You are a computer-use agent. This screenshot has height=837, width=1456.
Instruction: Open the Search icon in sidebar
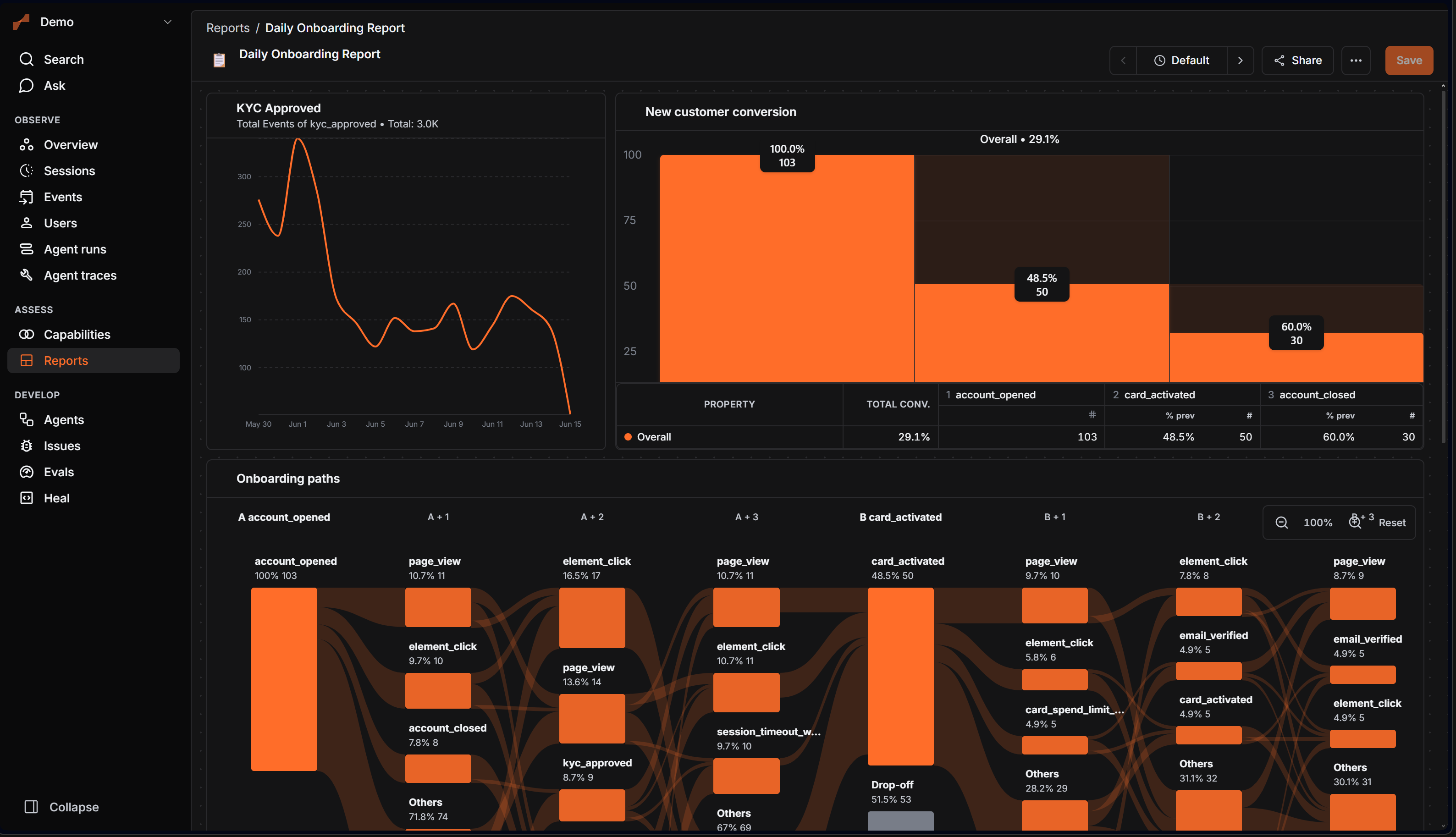point(27,59)
